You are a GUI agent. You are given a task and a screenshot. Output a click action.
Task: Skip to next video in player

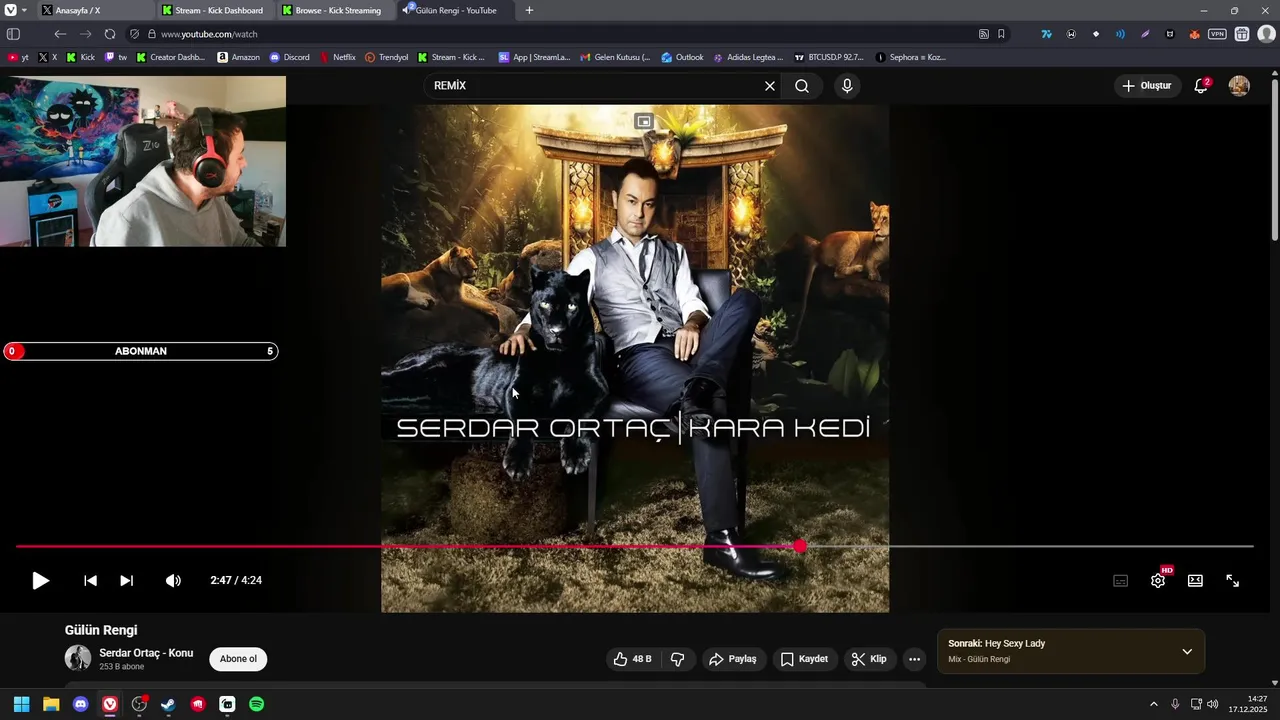127,580
